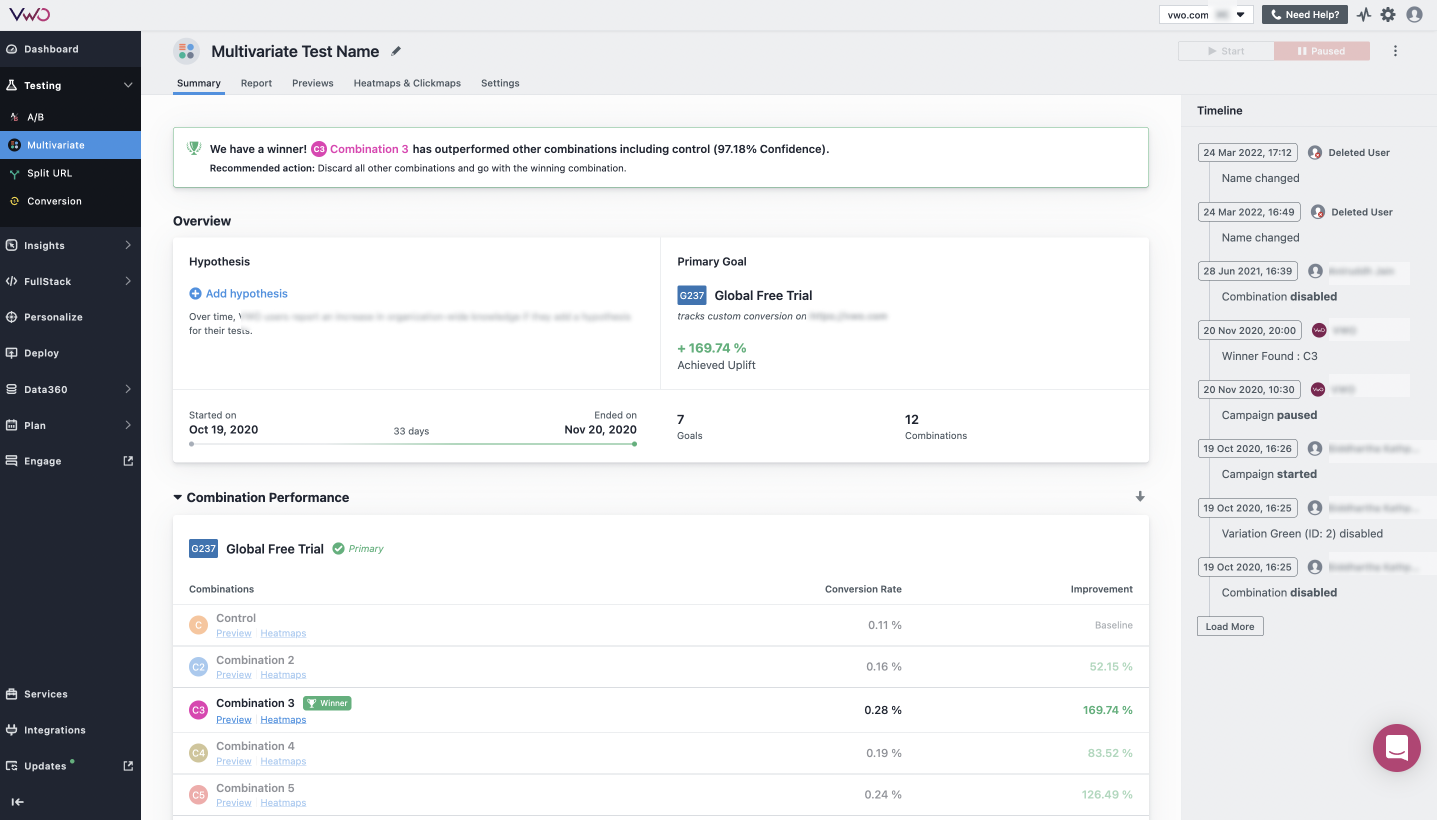Open the user profile avatar
Viewport: 1437px width, 820px height.
tap(1414, 15)
